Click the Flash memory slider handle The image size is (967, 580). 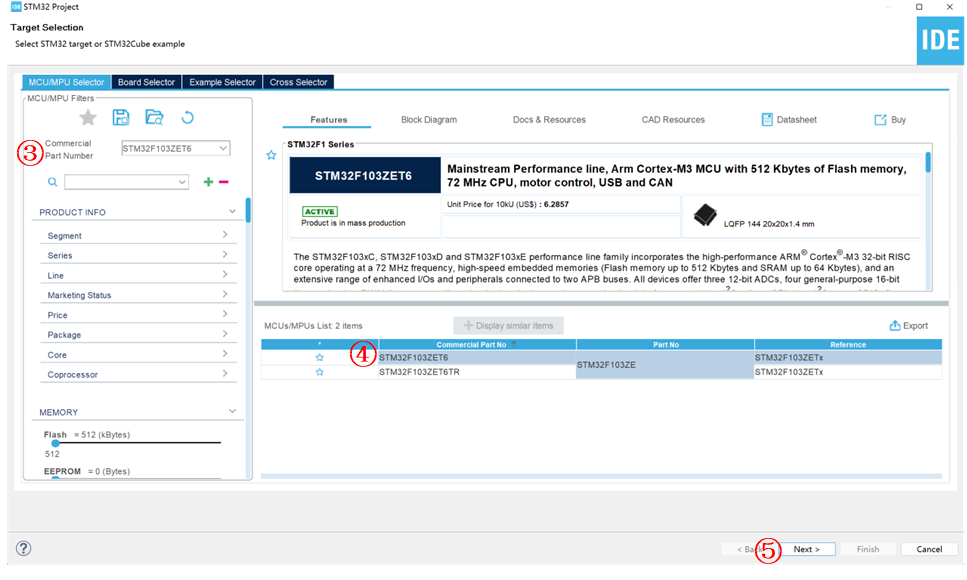[56, 443]
